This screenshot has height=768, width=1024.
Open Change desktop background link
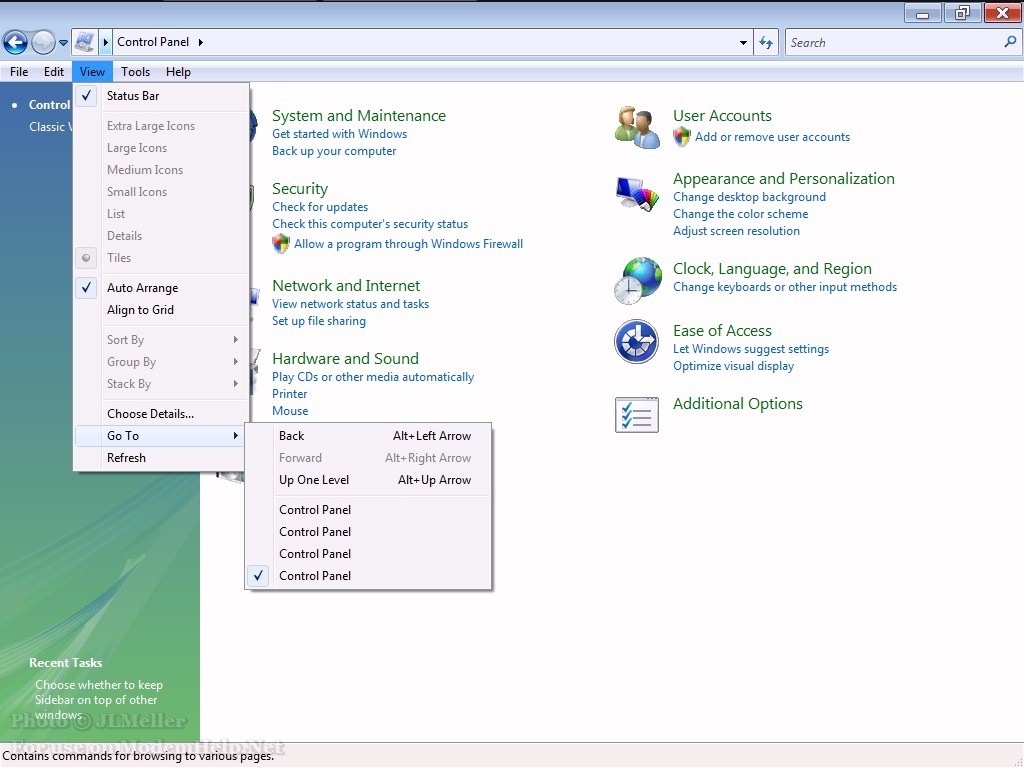[x=749, y=197]
